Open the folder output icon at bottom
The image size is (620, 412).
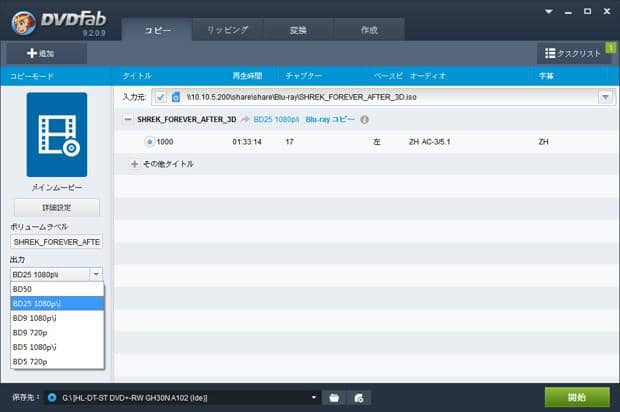pyautogui.click(x=334, y=397)
